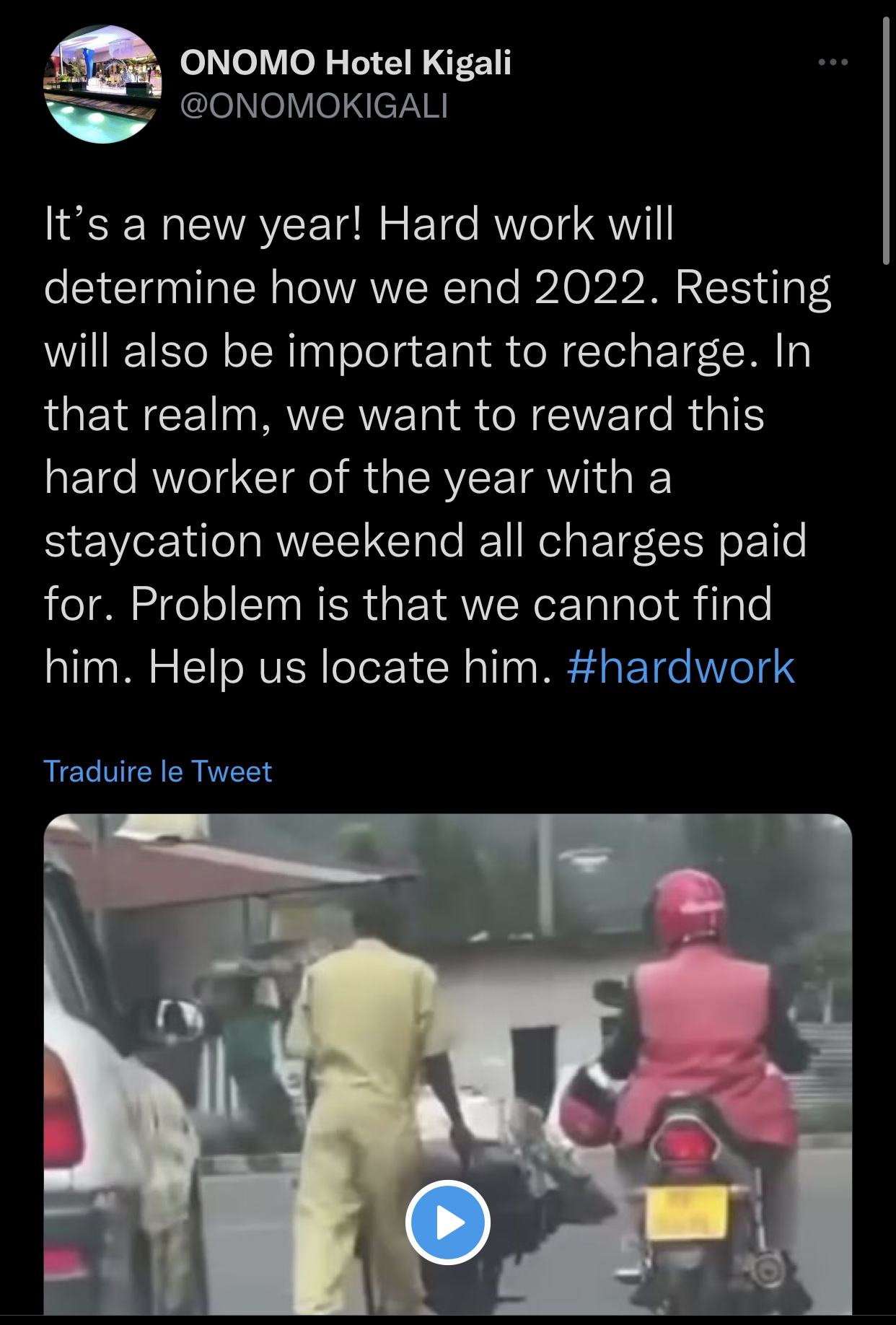Open the #hardwork hashtag
896x1325 pixels.
(680, 667)
